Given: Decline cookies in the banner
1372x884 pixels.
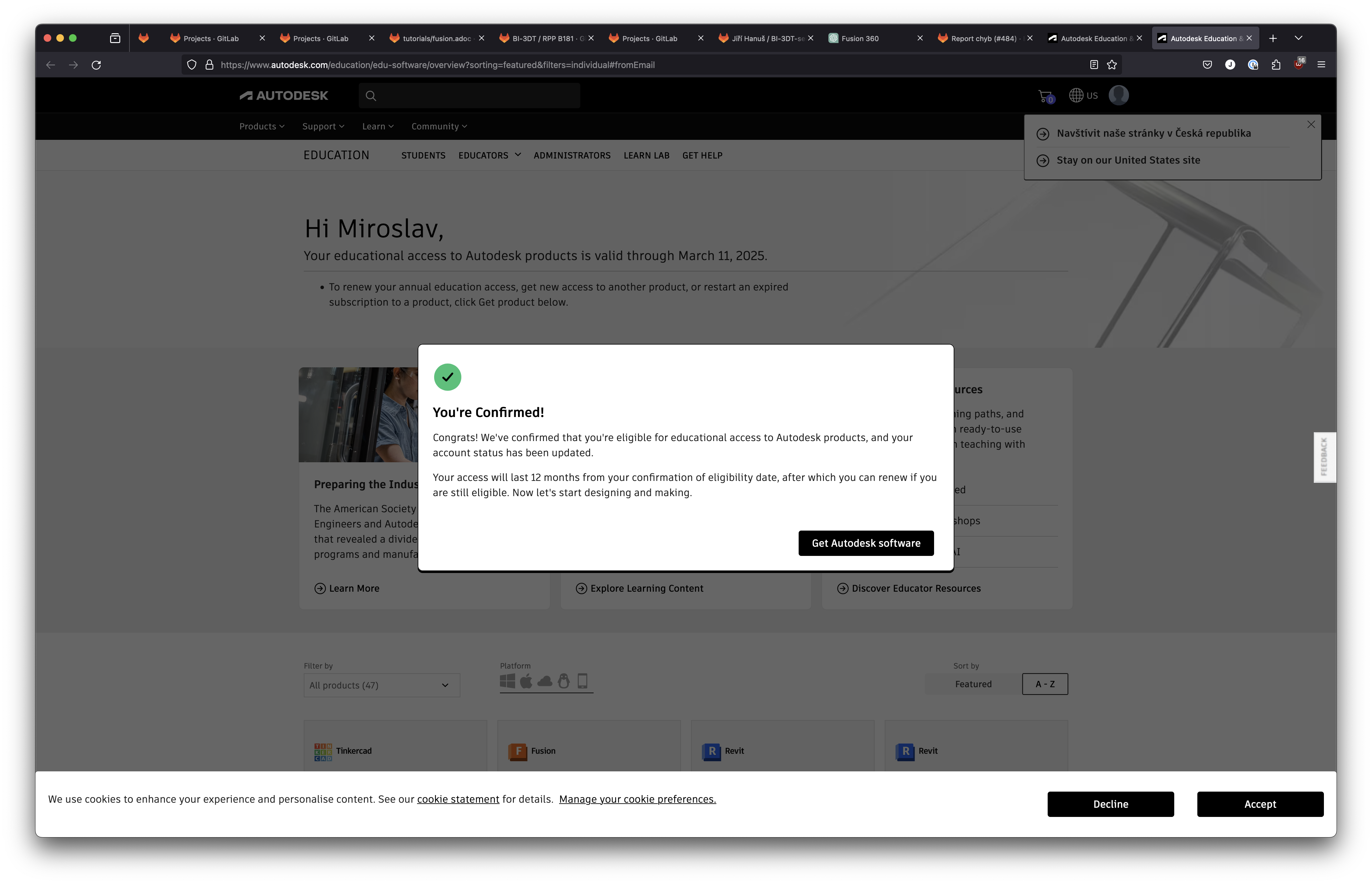Looking at the screenshot, I should click(1110, 804).
